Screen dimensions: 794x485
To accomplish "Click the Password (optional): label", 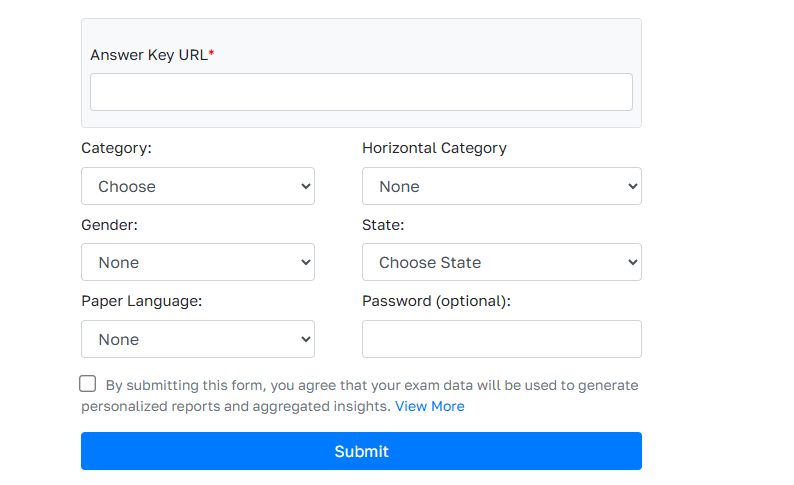I will coord(436,301).
